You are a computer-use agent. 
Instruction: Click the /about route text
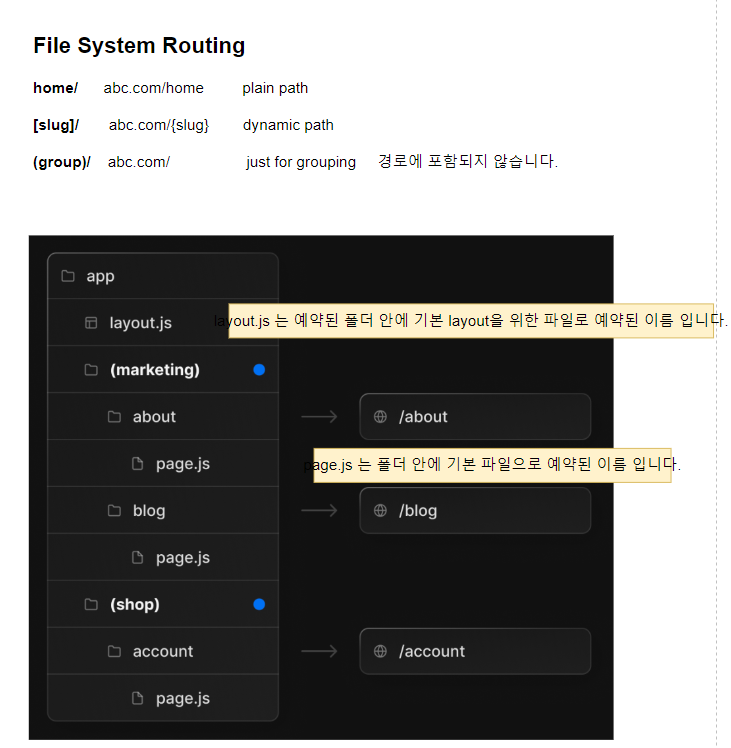click(423, 416)
